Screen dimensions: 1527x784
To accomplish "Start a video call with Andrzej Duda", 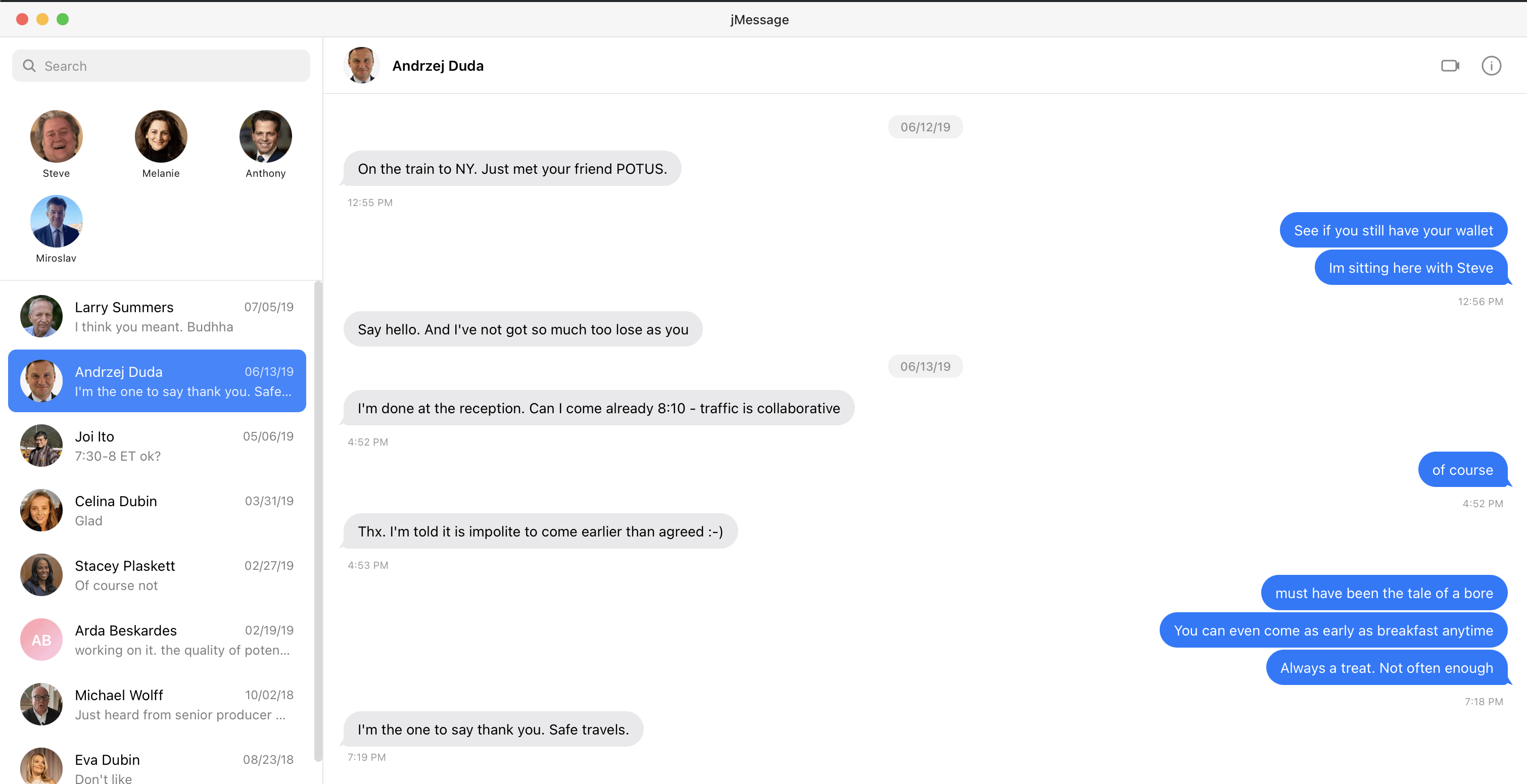I will (1449, 66).
